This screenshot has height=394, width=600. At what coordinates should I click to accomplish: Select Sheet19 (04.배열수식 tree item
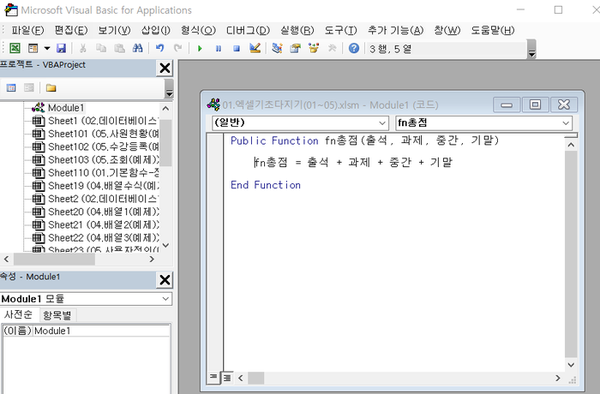coord(103,186)
